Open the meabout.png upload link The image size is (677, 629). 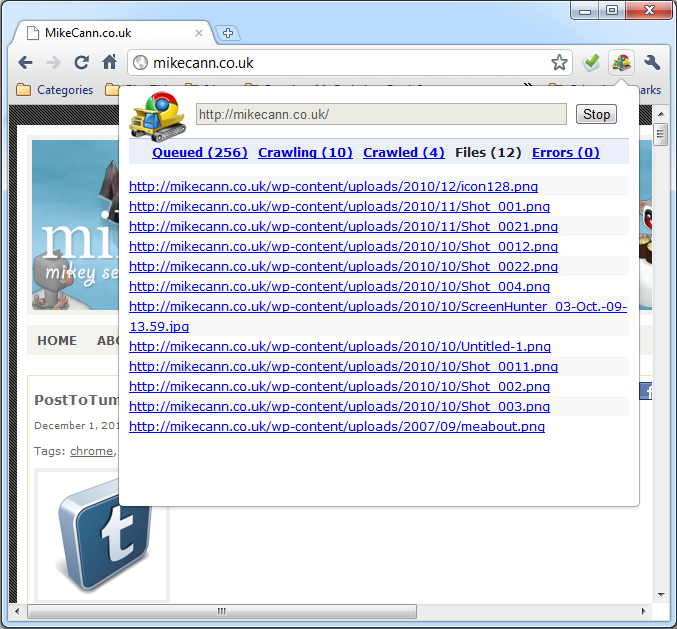coord(337,427)
